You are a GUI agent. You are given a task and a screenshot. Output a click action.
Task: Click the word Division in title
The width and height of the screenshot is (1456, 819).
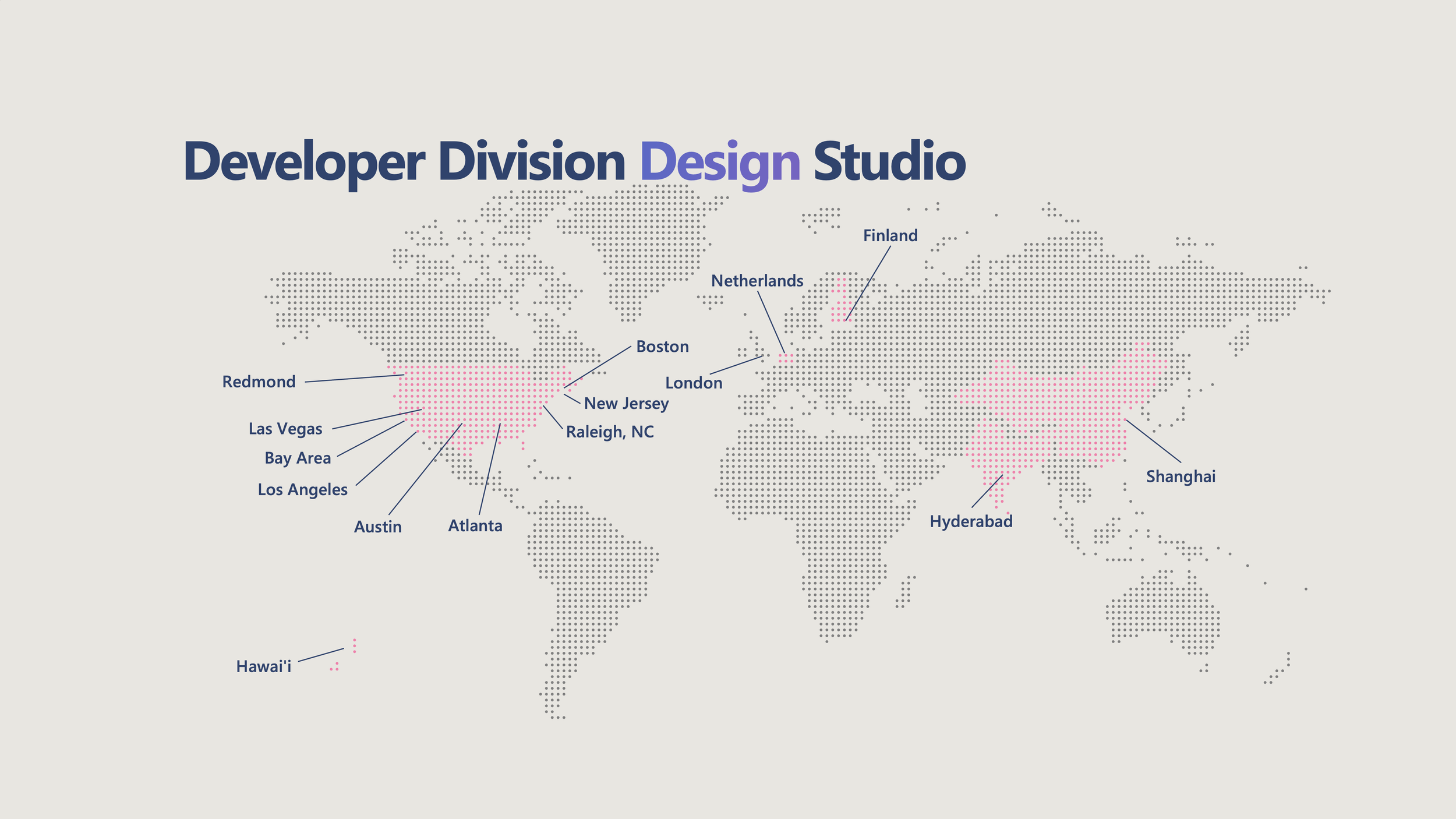point(531,161)
